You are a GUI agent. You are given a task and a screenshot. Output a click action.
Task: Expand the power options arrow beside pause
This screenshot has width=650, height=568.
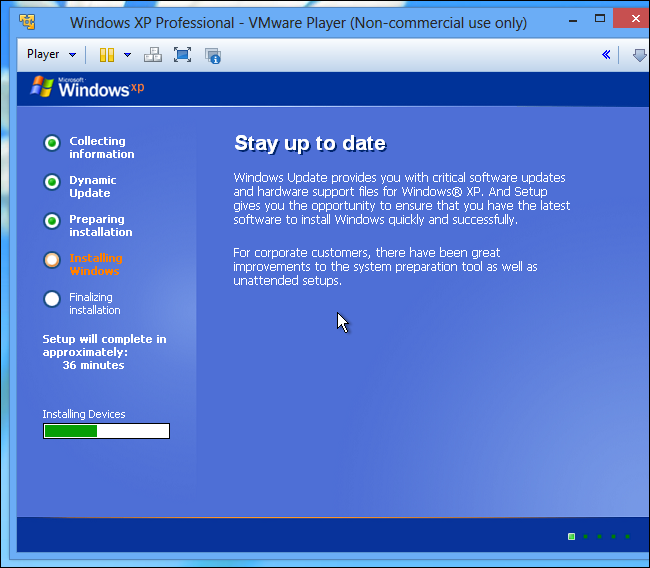tap(127, 55)
